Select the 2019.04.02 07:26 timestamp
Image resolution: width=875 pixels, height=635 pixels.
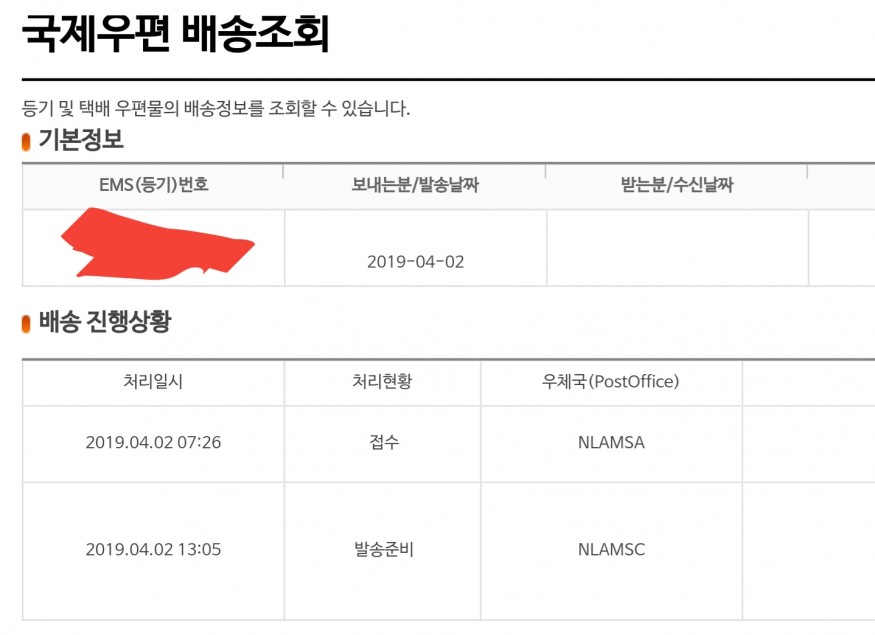tap(153, 442)
